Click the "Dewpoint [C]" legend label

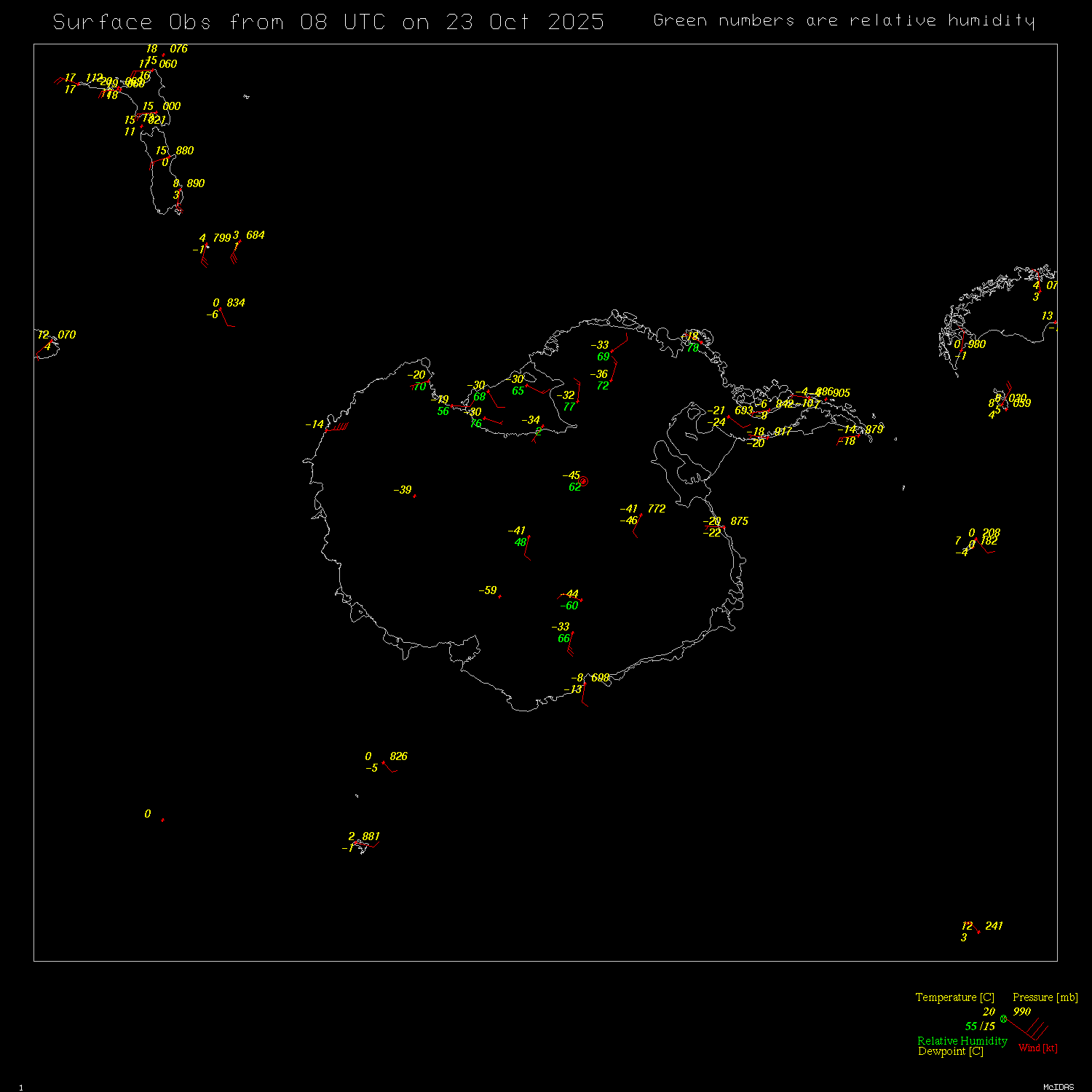click(950, 1051)
